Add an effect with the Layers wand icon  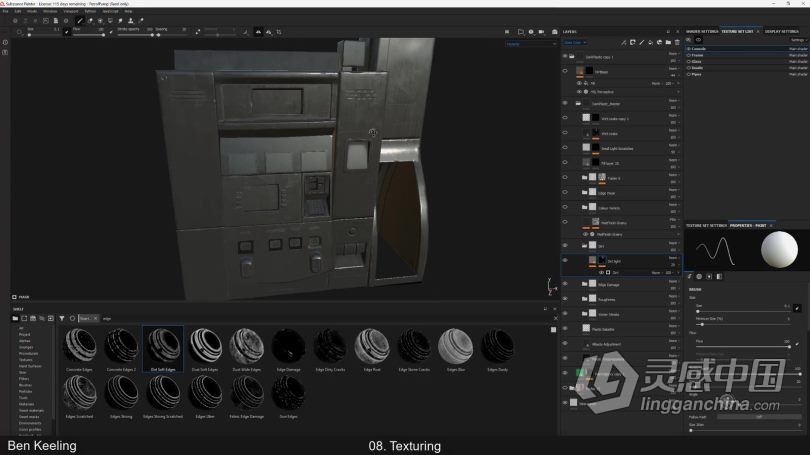pos(624,42)
